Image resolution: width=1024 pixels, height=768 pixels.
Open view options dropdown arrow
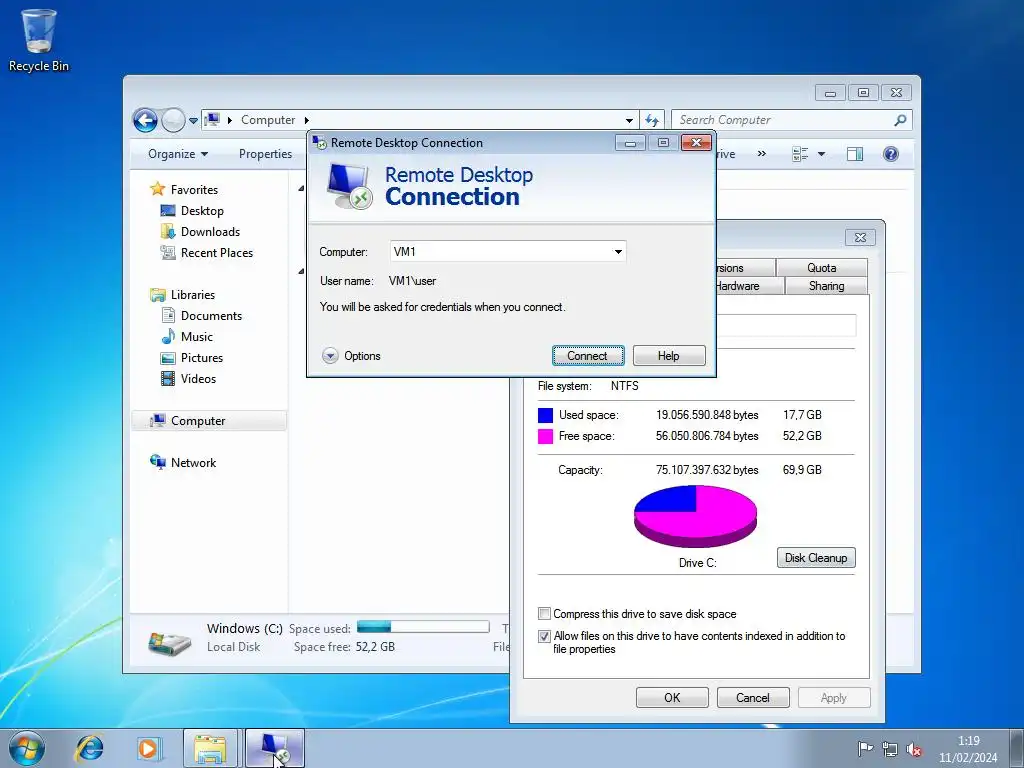click(x=821, y=154)
